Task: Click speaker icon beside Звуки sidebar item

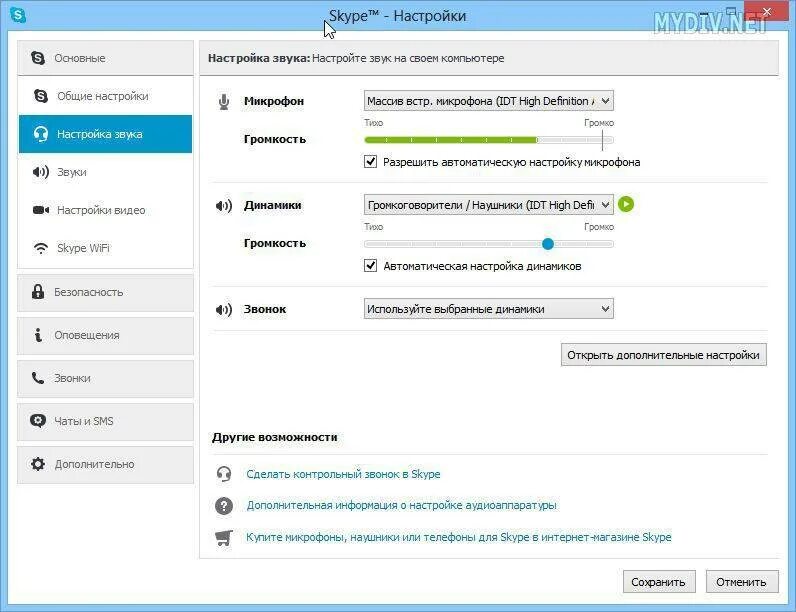Action: [x=41, y=172]
